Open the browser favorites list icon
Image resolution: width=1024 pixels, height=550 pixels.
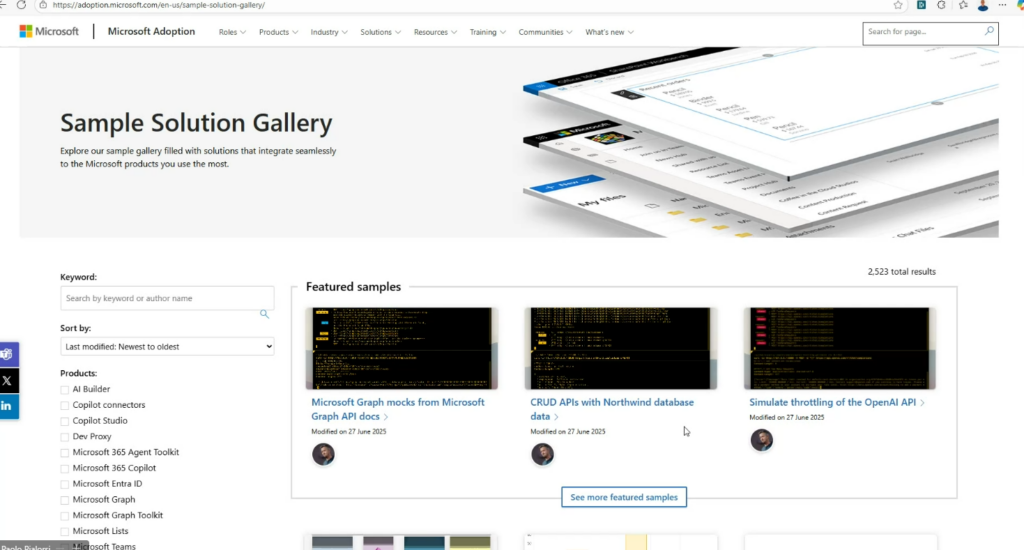pos(963,5)
